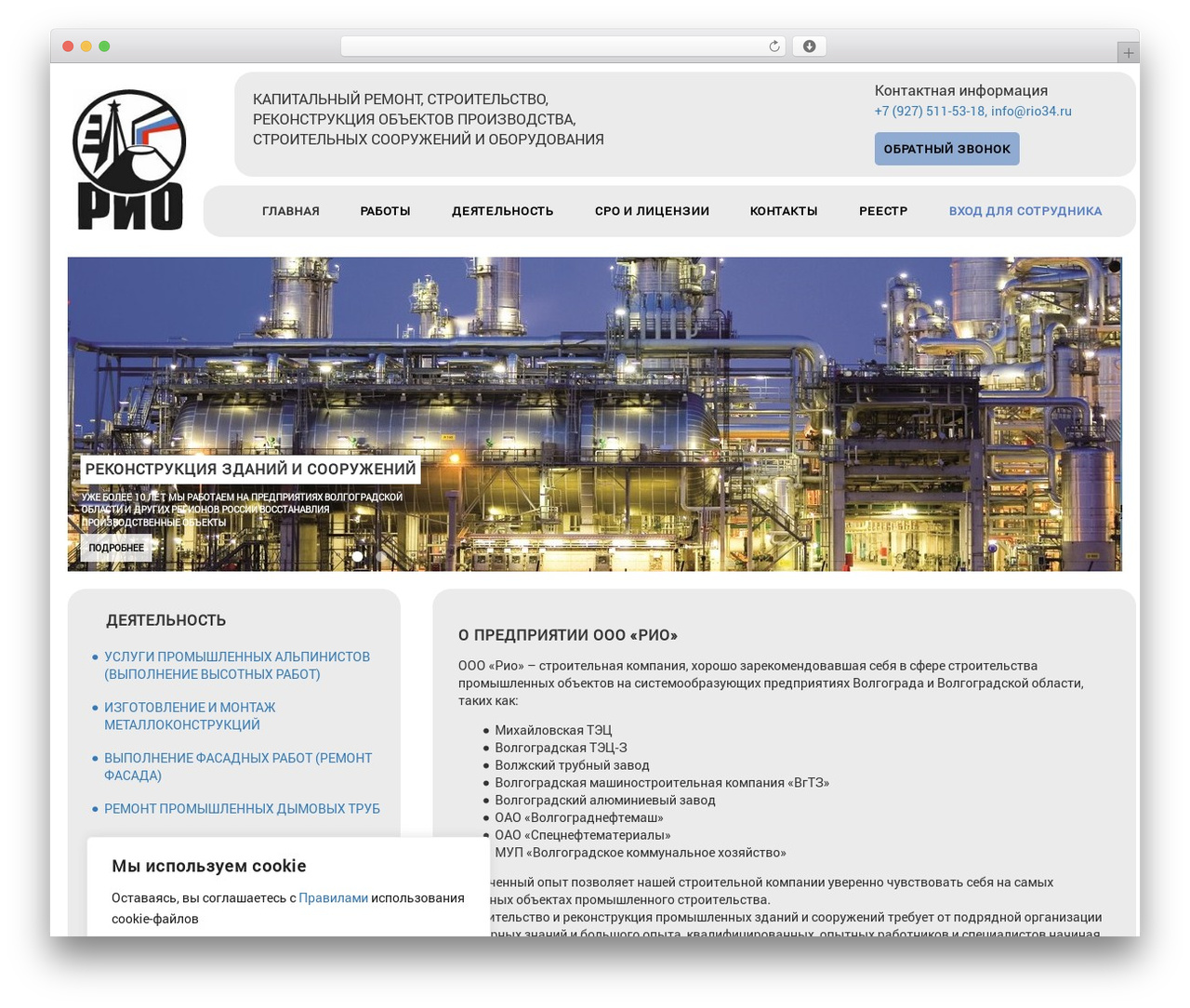This screenshot has width=1190, height=1008.
Task: Email info@rio34.ru link
Action: pos(1031,111)
